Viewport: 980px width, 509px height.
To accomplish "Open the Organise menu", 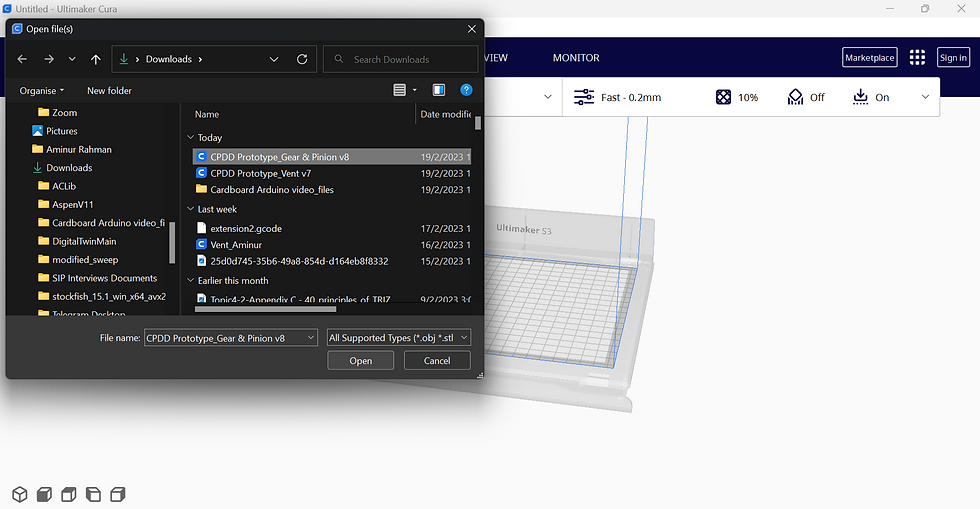I will click(41, 90).
